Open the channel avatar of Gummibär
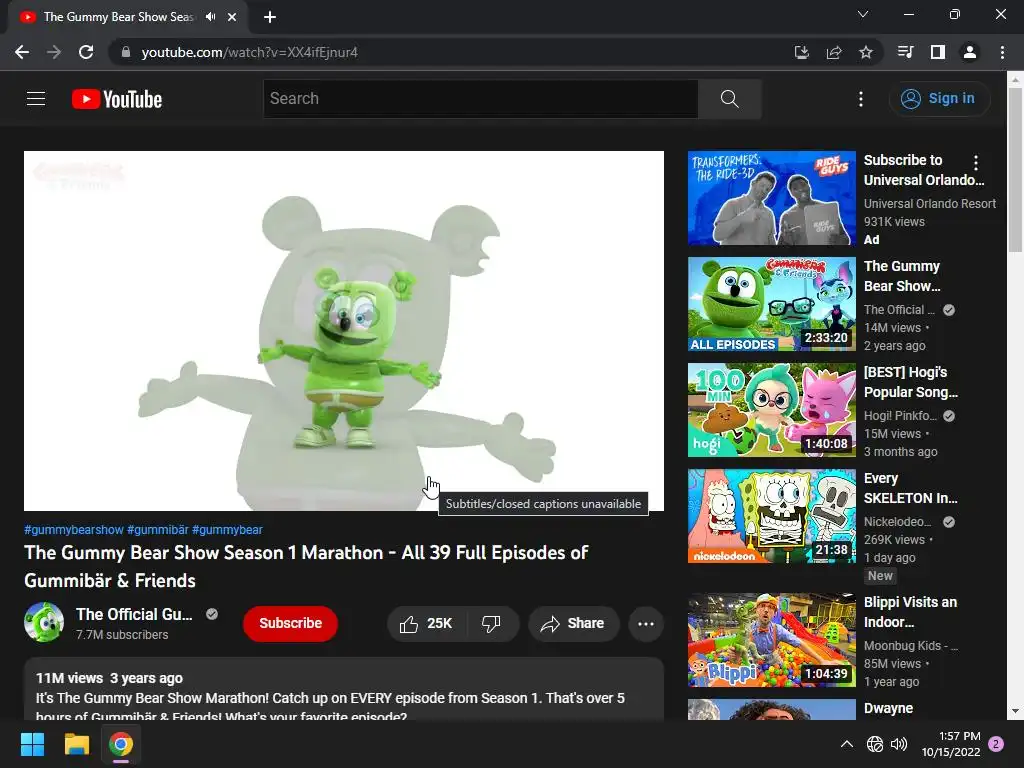The width and height of the screenshot is (1024, 768). 44,622
